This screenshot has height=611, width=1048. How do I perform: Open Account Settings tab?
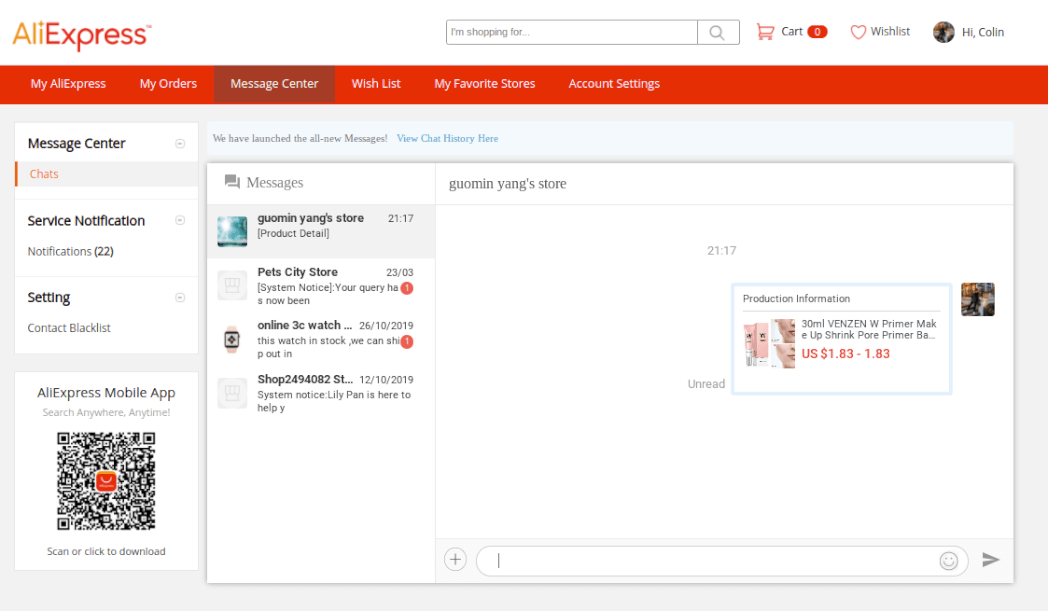[614, 84]
